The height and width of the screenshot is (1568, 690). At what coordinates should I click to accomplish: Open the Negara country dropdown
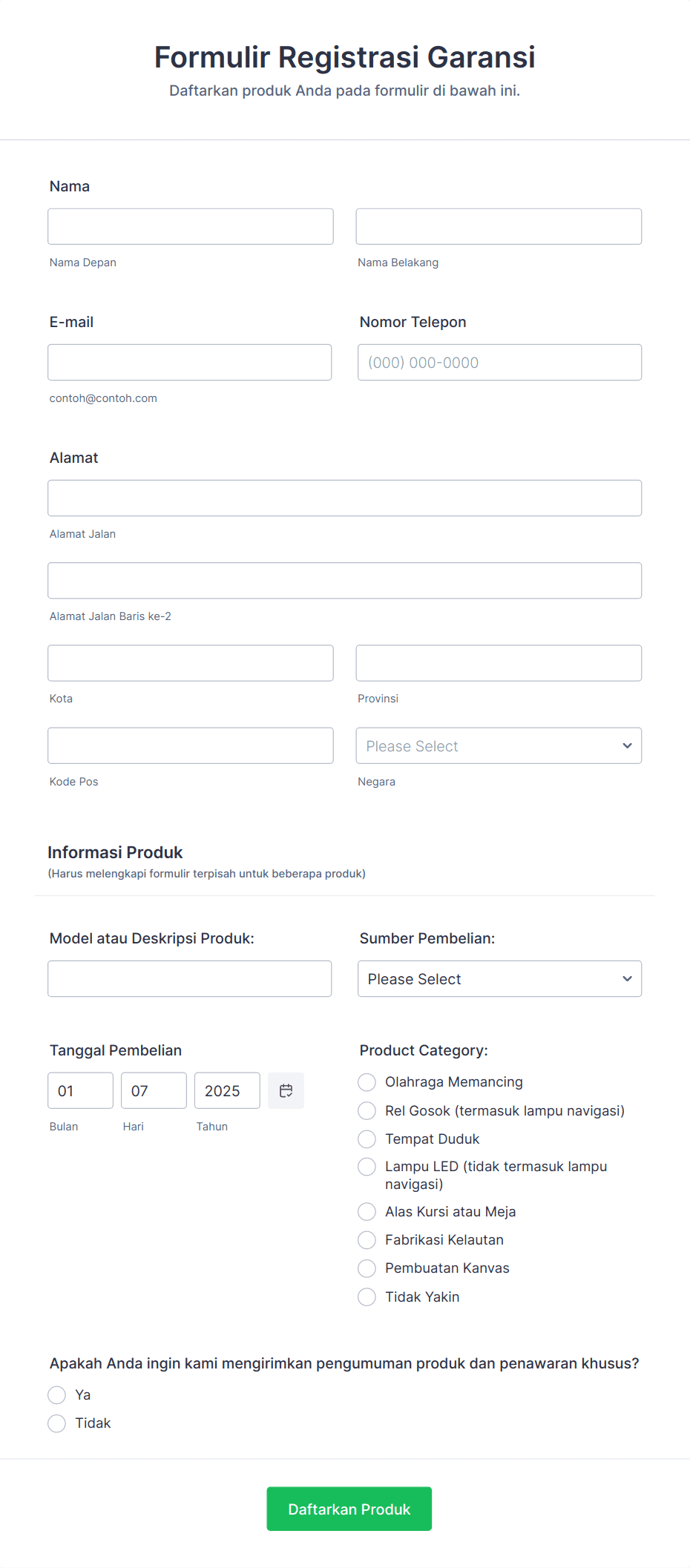[498, 745]
